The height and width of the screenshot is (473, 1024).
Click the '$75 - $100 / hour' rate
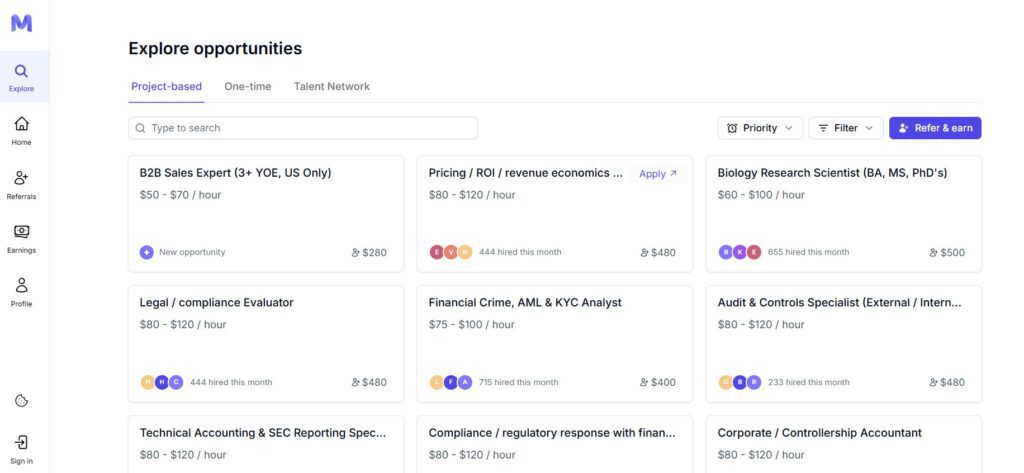[472, 324]
